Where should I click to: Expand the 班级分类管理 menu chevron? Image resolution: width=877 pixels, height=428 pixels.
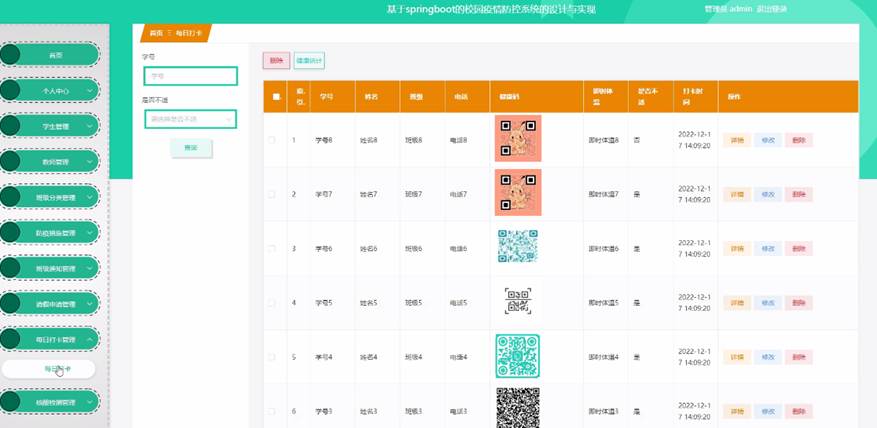tap(90, 197)
